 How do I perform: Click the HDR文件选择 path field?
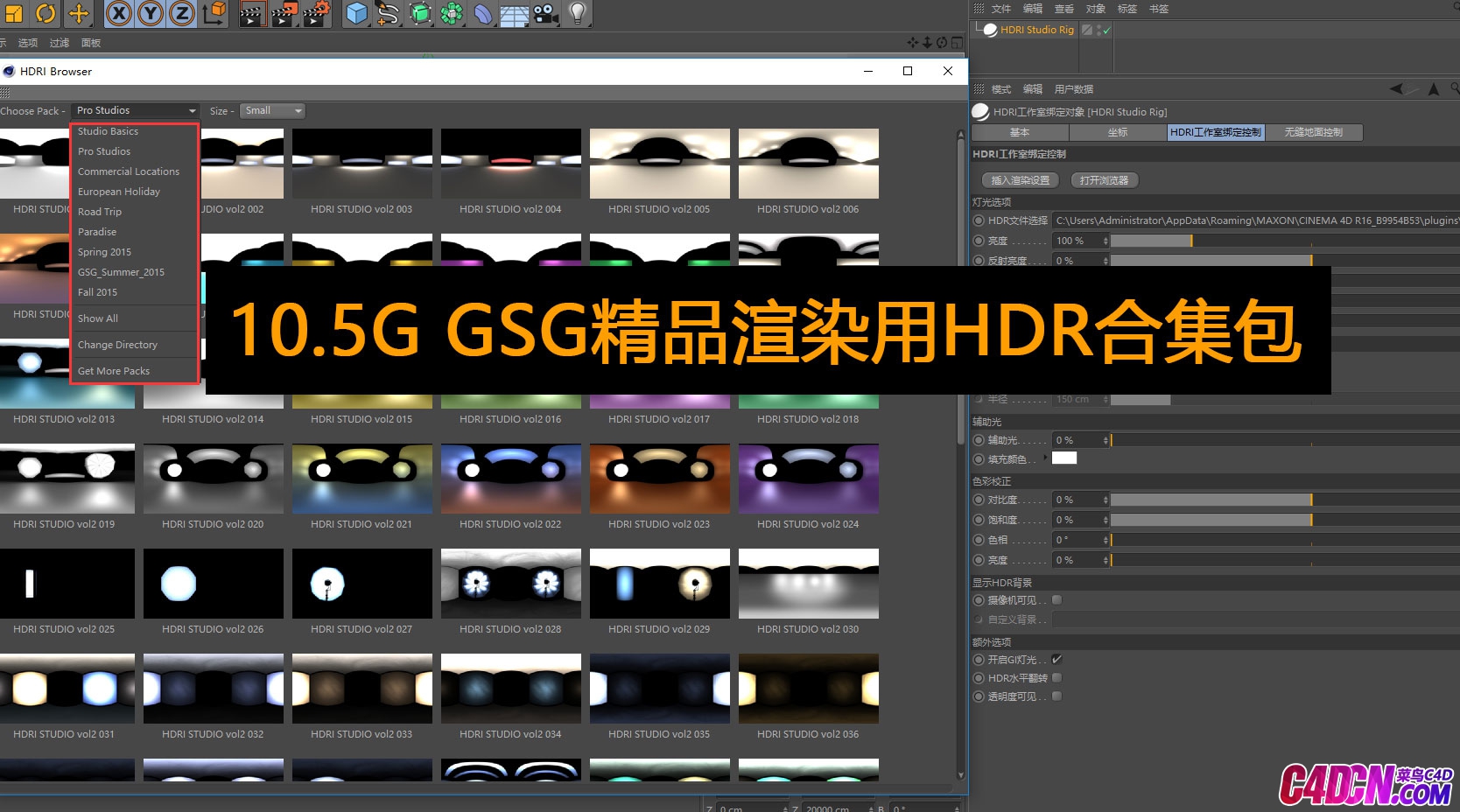tap(1256, 220)
